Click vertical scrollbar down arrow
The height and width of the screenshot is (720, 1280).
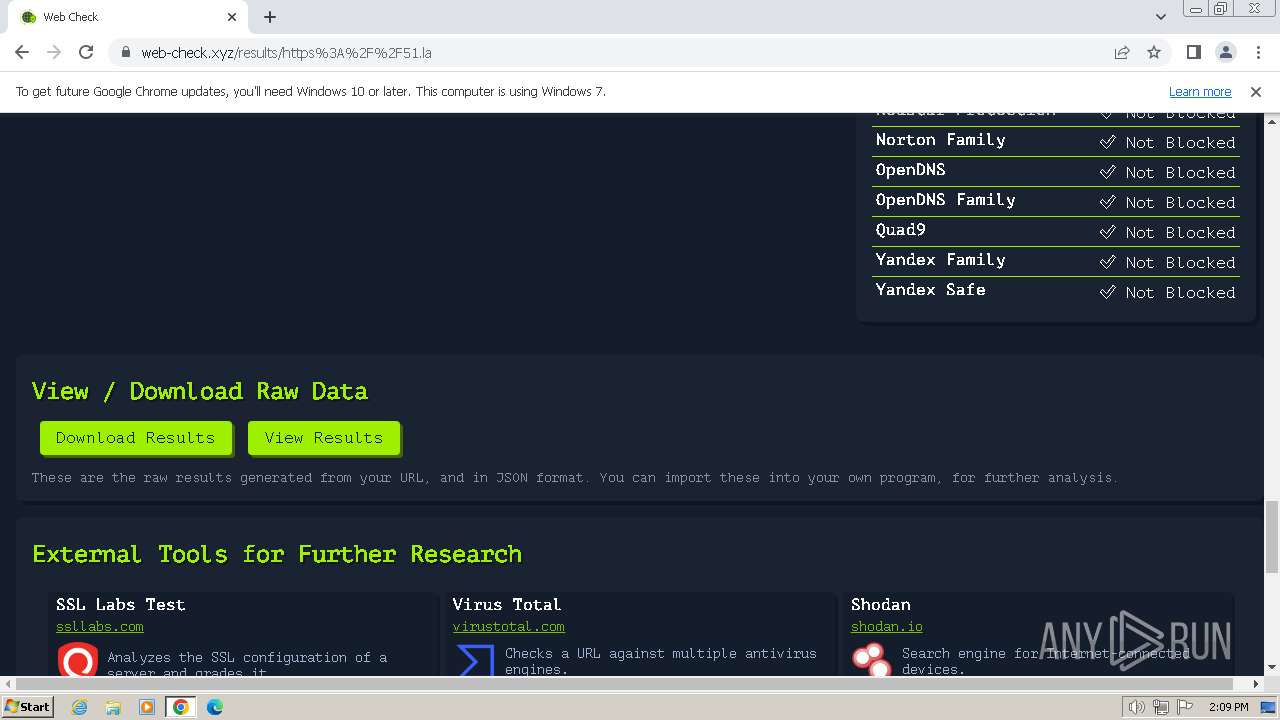(x=1272, y=667)
